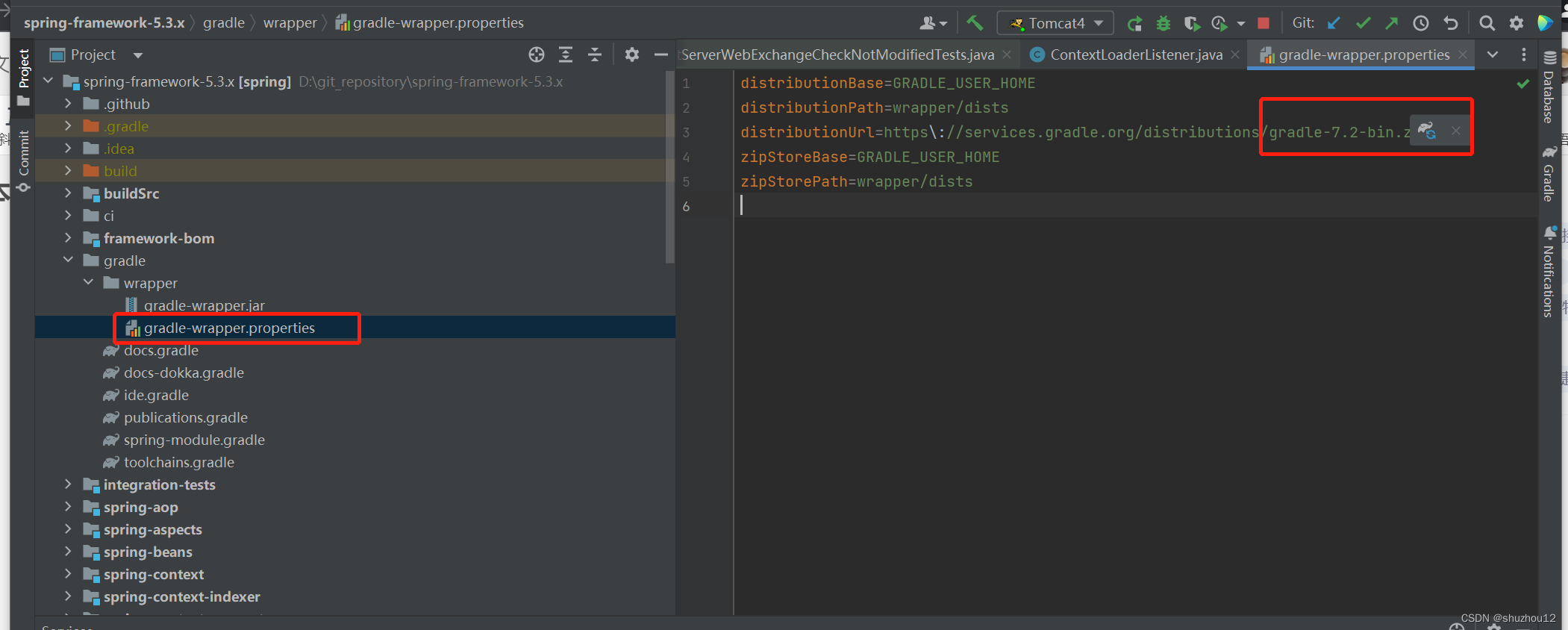Select ide.gradle file
Viewport: 1568px width, 630px height.
[x=156, y=395]
